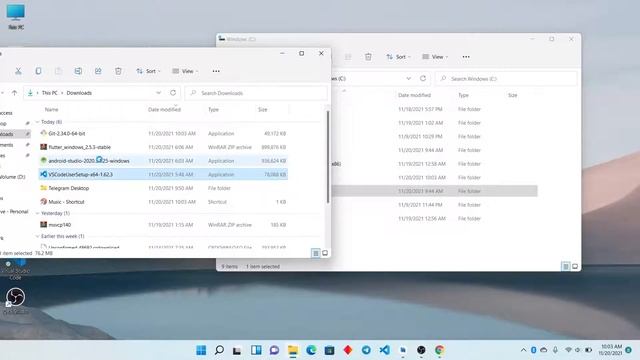640x360 pixels.
Task: Open Telegram from the taskbar
Action: 366,350
